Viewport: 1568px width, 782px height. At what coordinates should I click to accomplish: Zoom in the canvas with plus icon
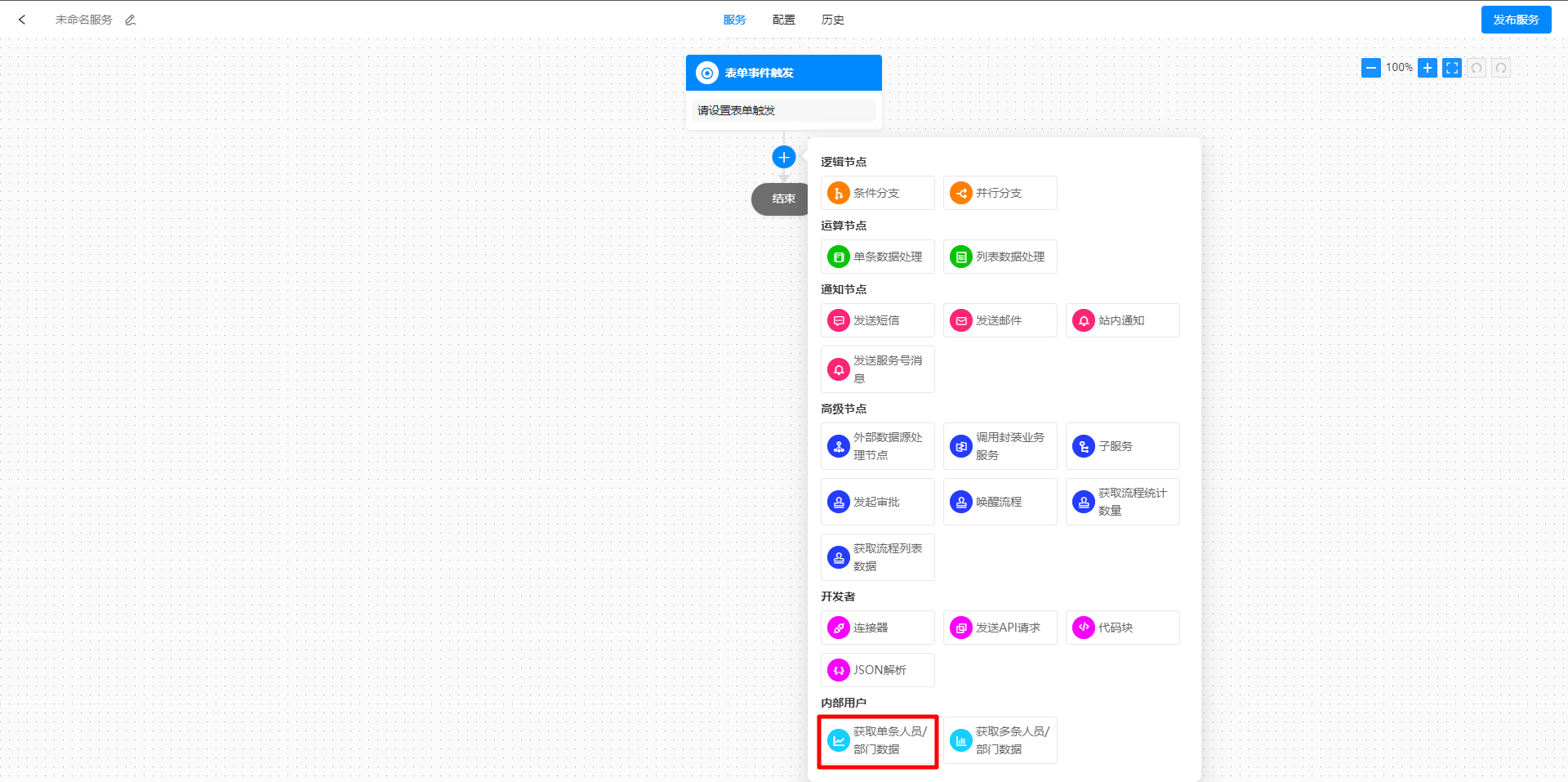click(1427, 68)
